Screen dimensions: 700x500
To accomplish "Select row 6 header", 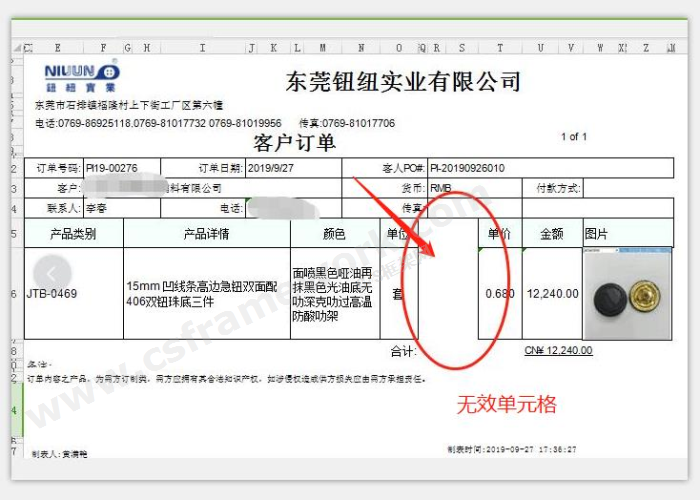I will [14, 294].
